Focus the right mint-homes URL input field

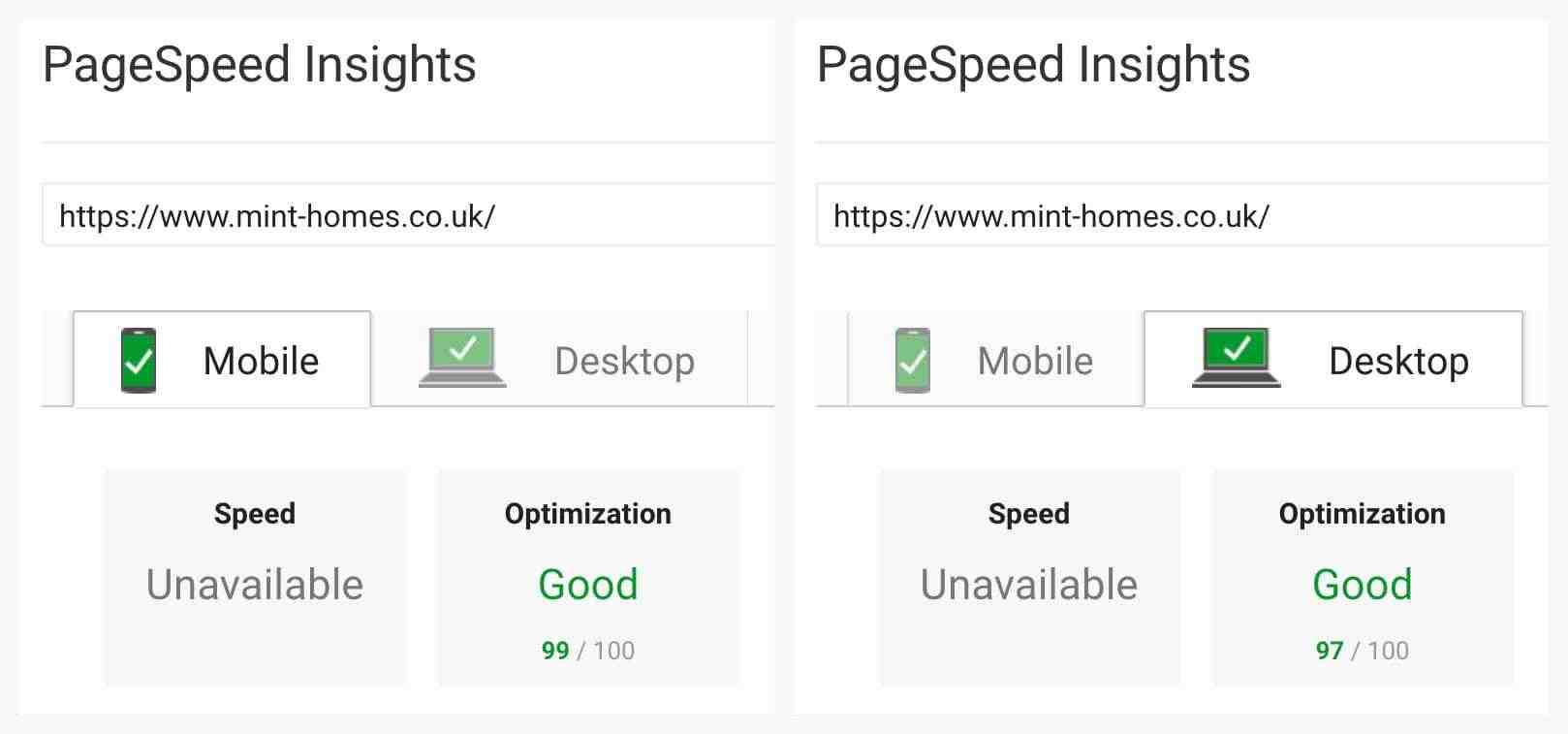[1181, 215]
